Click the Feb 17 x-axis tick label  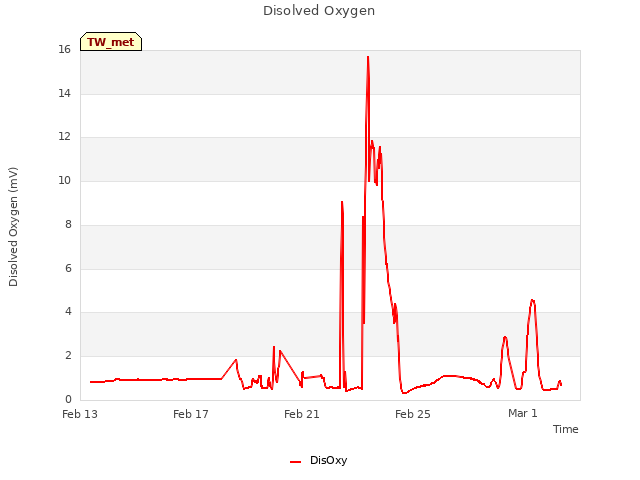[191, 414]
